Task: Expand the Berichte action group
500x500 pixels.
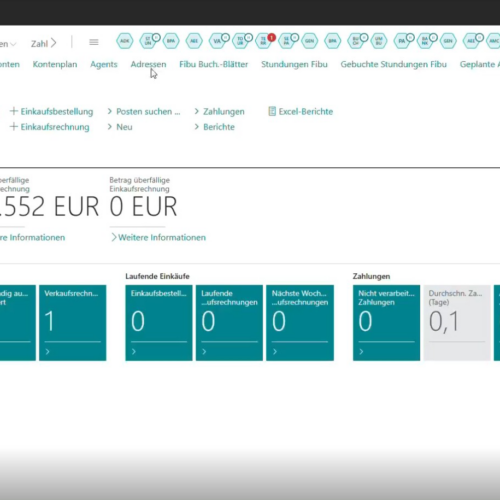Action: click(x=215, y=127)
